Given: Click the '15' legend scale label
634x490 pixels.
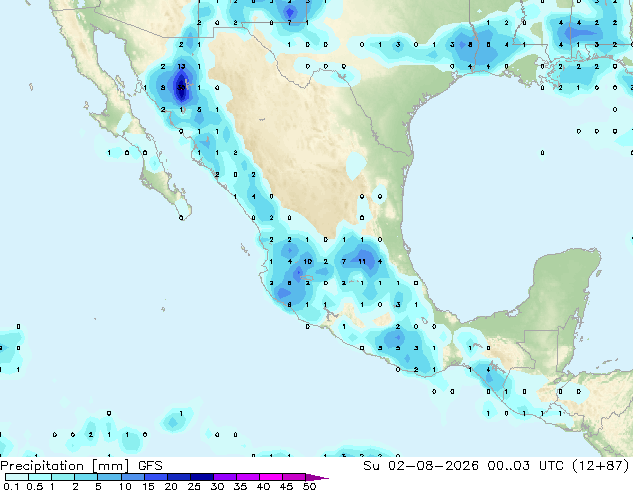Looking at the screenshot, I should (x=148, y=486).
